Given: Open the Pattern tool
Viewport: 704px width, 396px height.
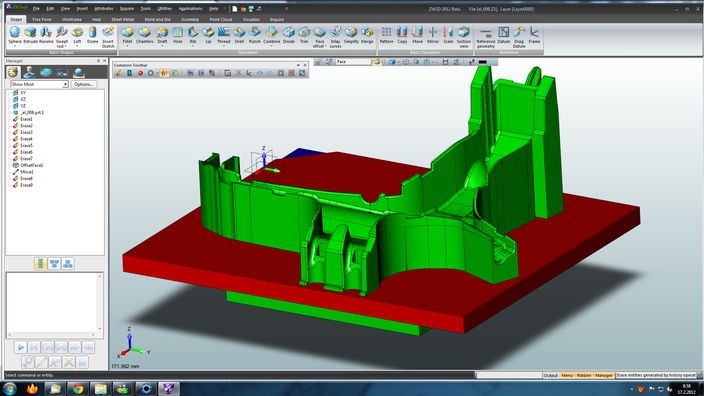Looking at the screenshot, I should pos(387,35).
